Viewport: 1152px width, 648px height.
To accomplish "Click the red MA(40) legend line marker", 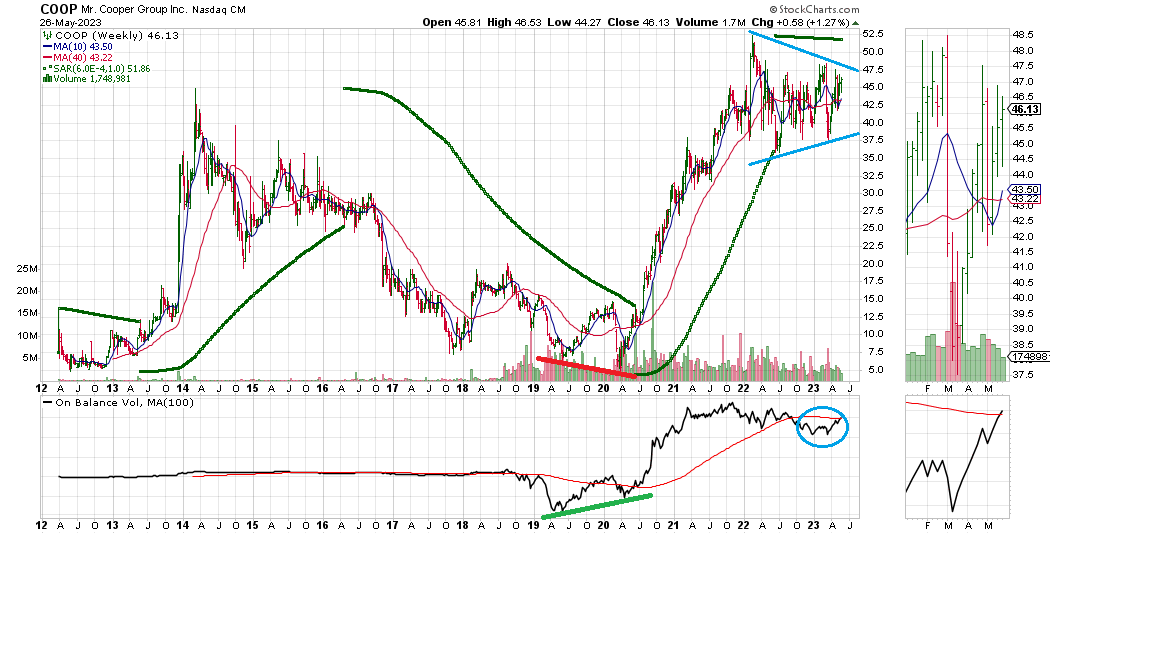I will click(46, 57).
